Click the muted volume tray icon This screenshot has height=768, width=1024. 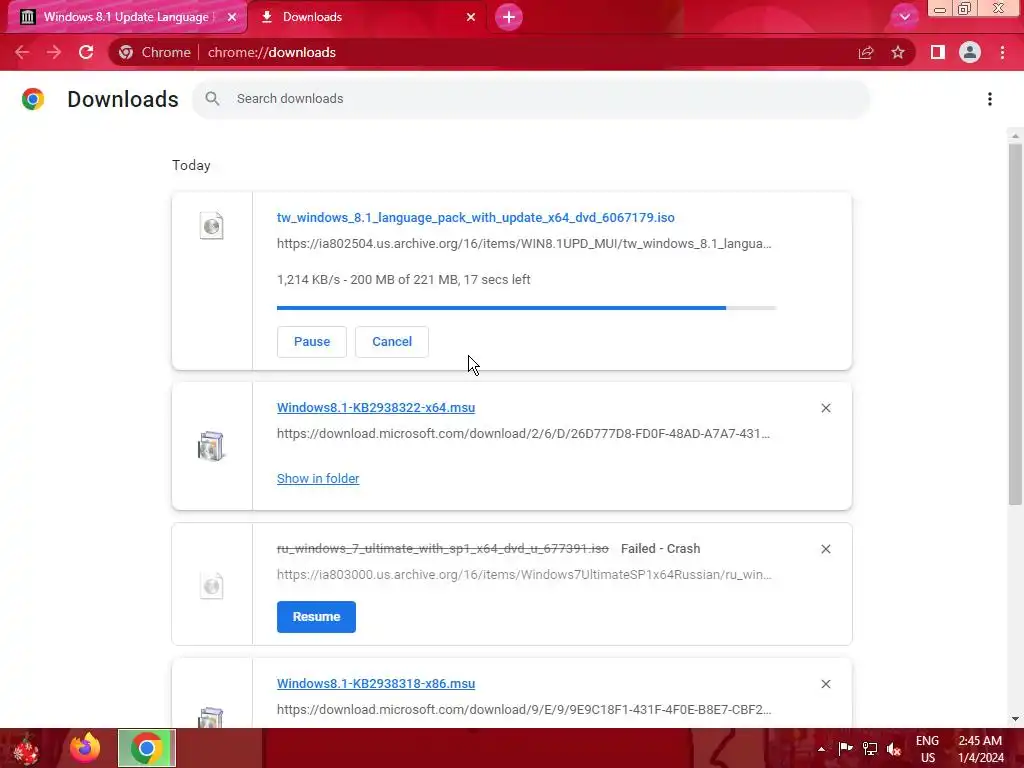click(894, 749)
